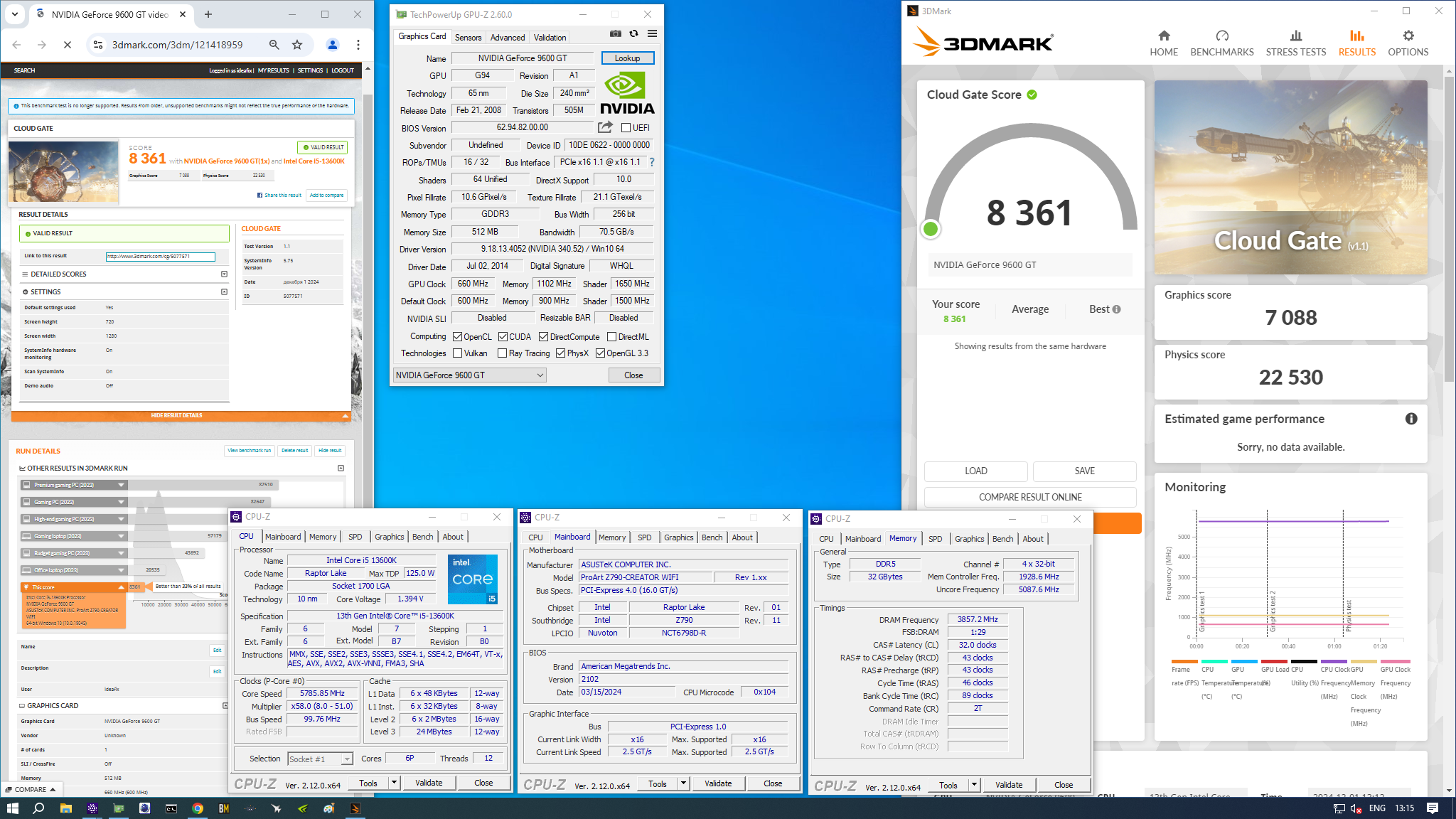Screen dimensions: 1456x819
Task: Toggle DirectCompute checkbox
Action: pos(543,337)
